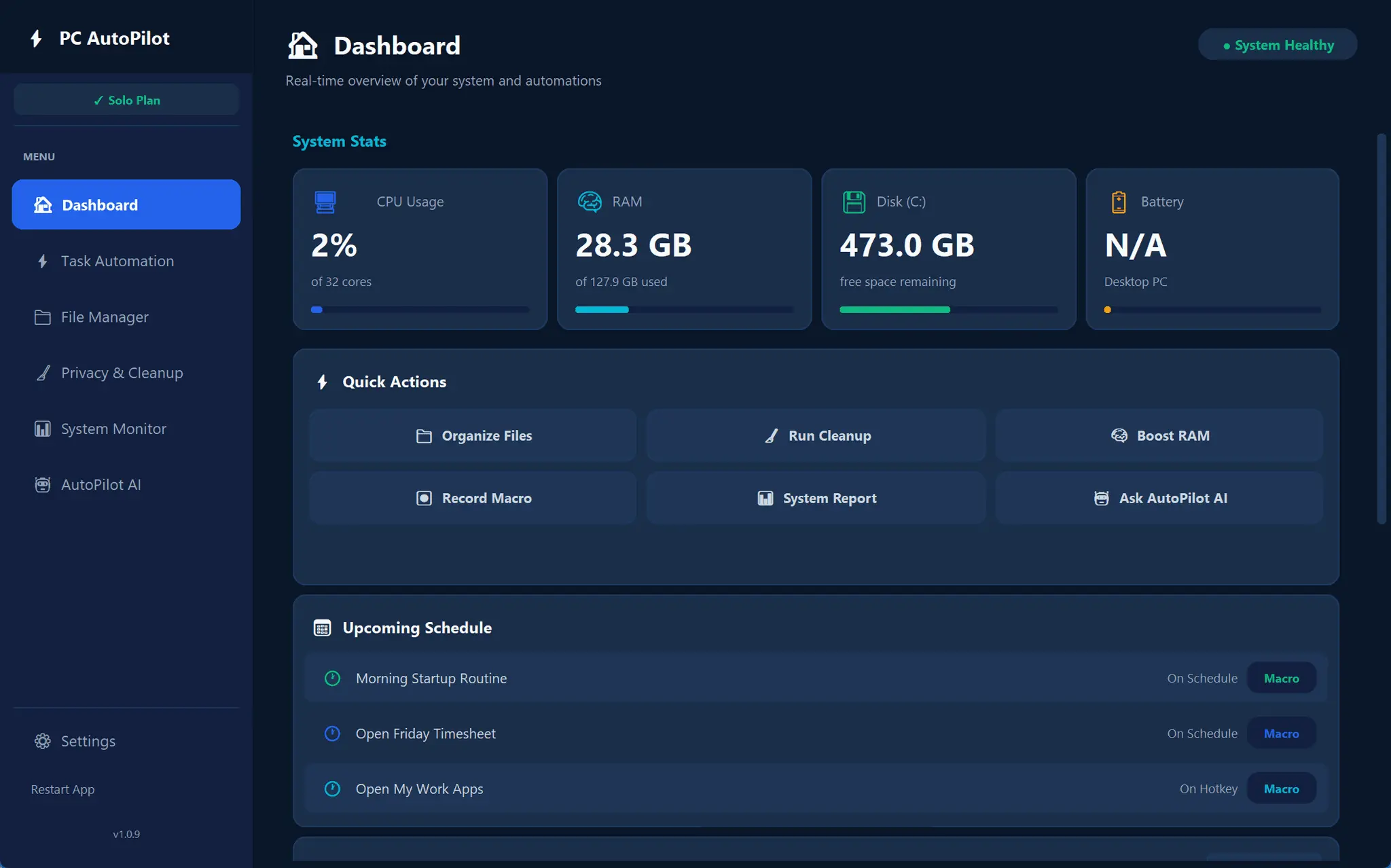
Task: Go to Task Automation
Action: [x=126, y=261]
